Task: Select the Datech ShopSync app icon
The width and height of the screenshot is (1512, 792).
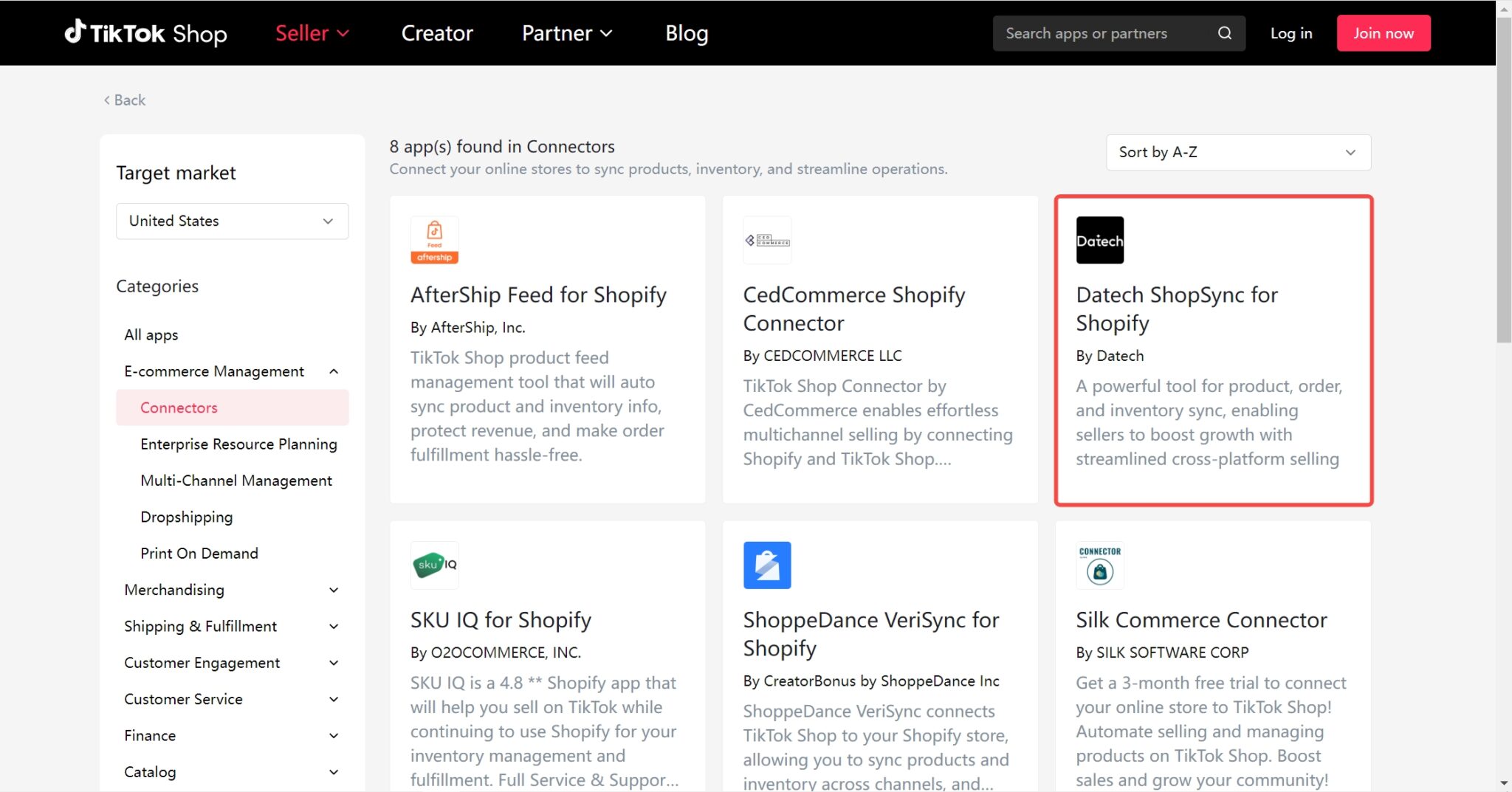Action: click(x=1100, y=240)
